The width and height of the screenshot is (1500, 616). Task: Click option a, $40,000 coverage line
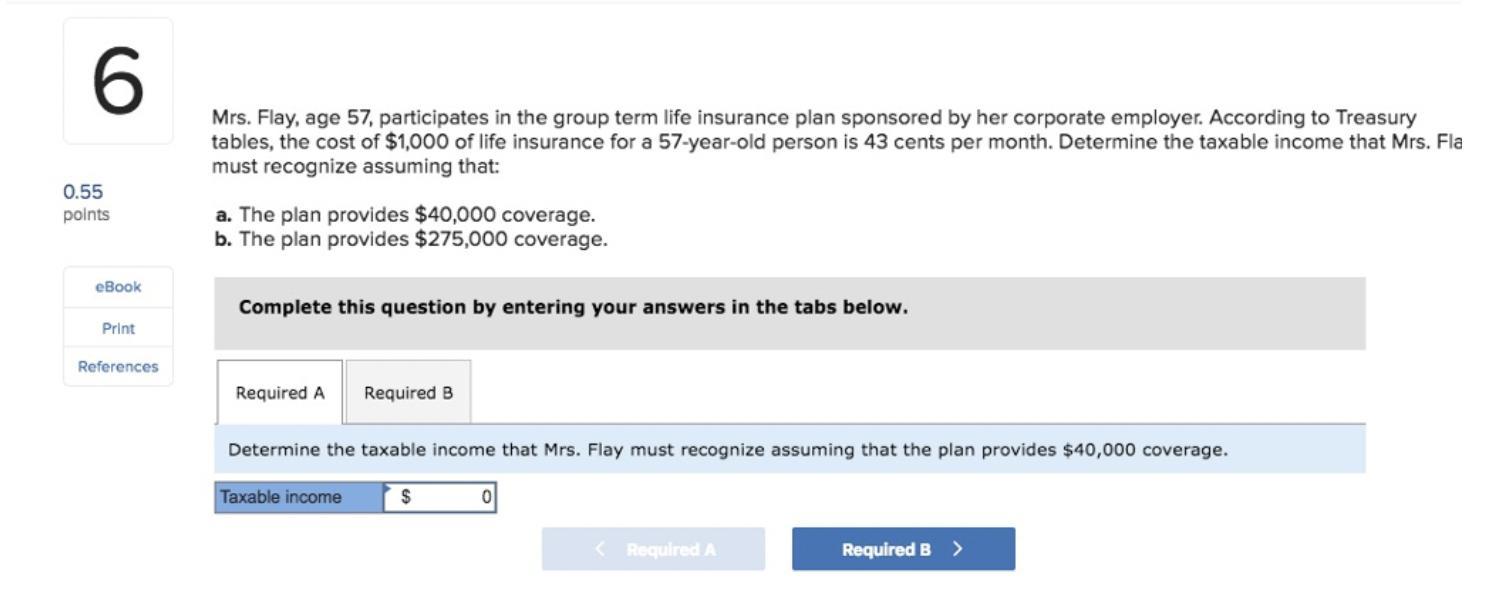406,215
